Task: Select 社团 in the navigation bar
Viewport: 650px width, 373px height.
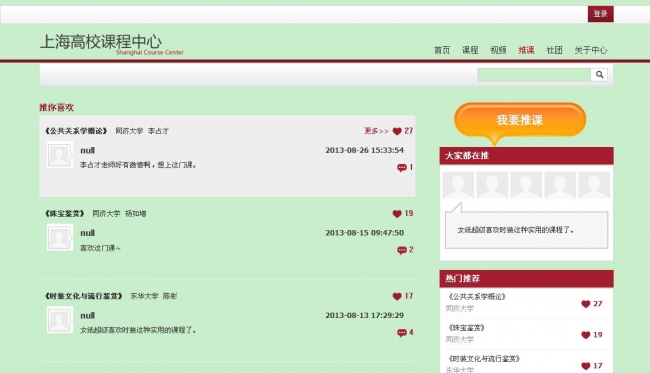Action: [x=554, y=50]
